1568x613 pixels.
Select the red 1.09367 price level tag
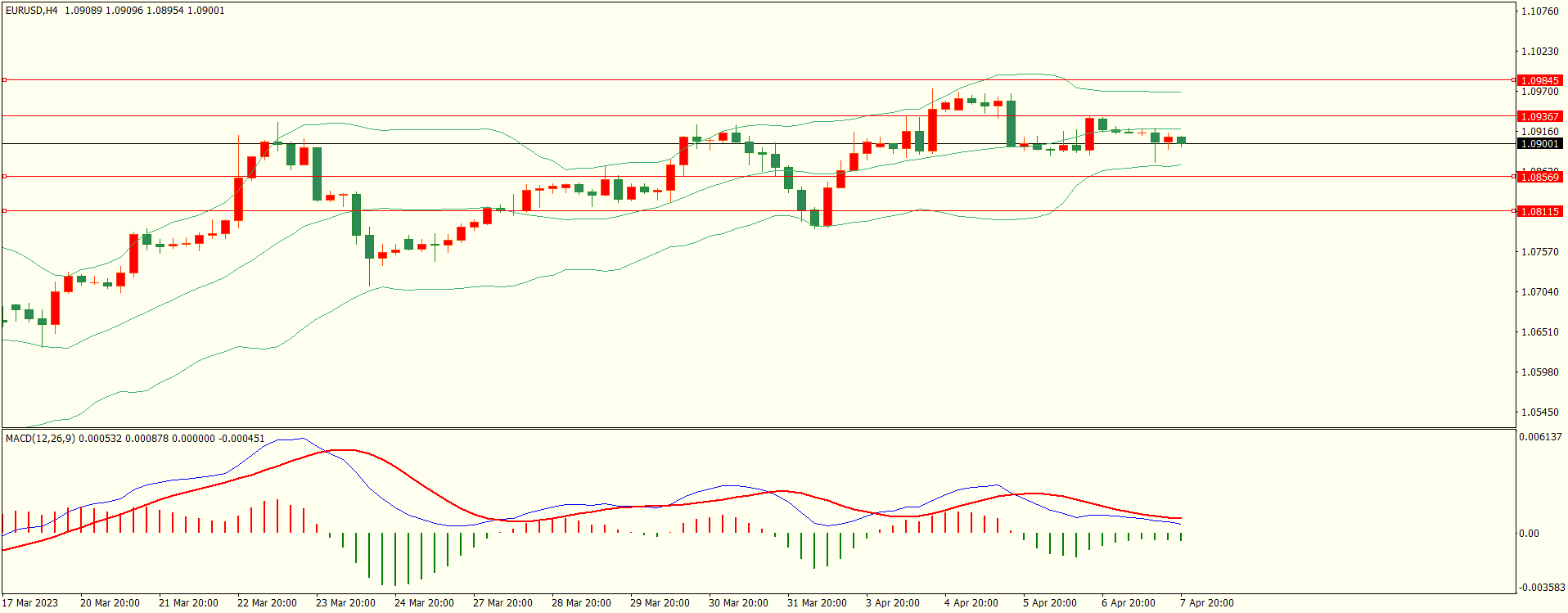(1539, 116)
